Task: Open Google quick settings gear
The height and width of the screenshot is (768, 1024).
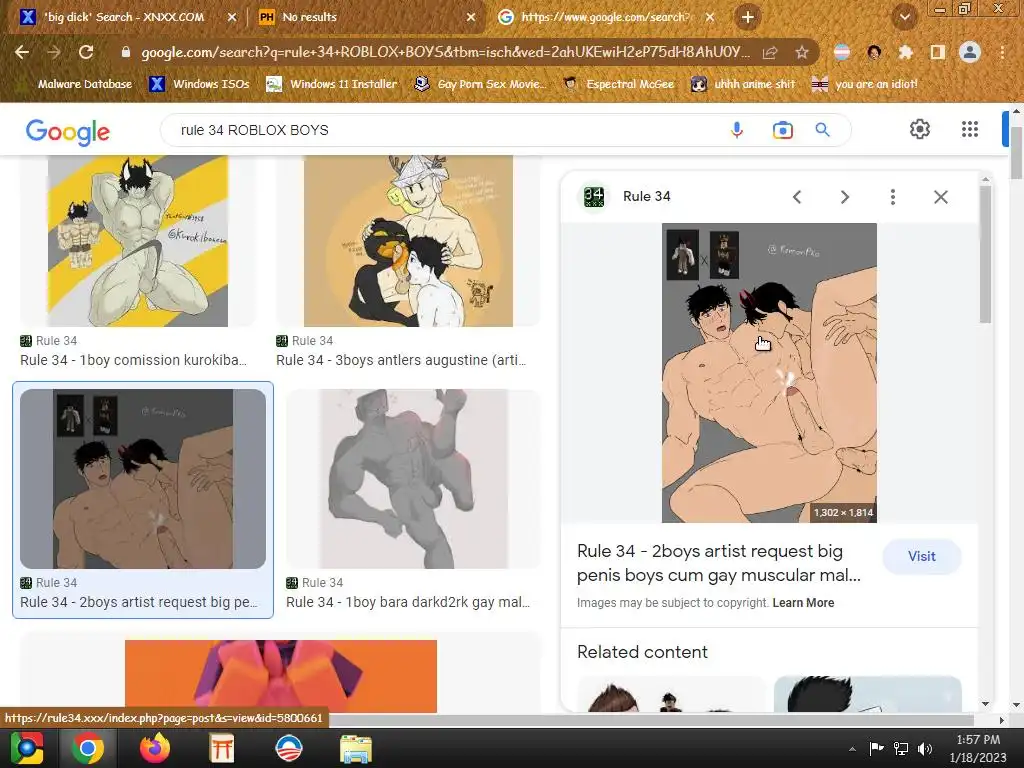Action: [x=920, y=129]
